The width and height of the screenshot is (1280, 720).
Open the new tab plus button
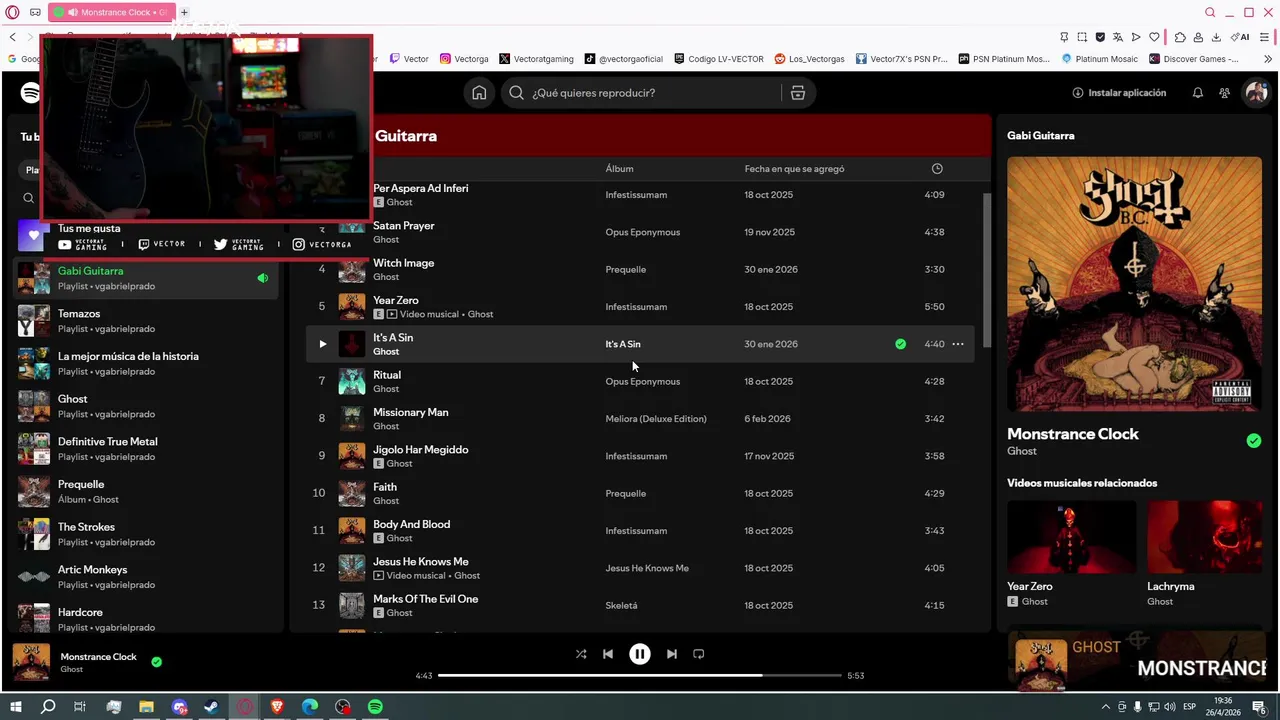(x=184, y=12)
